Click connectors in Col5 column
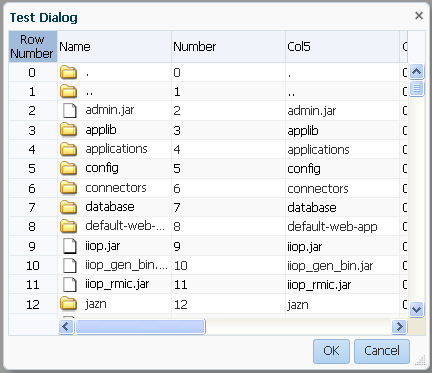This screenshot has width=432, height=373. 318,189
